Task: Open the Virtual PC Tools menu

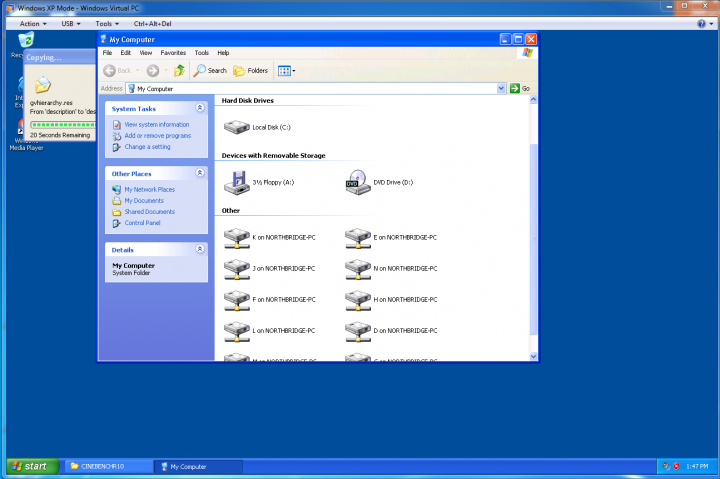Action: (107, 23)
